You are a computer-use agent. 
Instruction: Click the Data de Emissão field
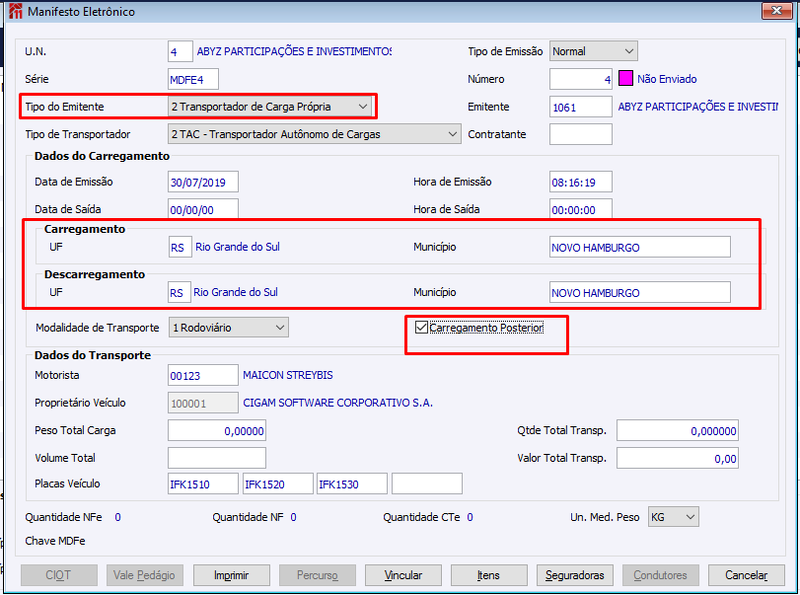click(x=203, y=182)
